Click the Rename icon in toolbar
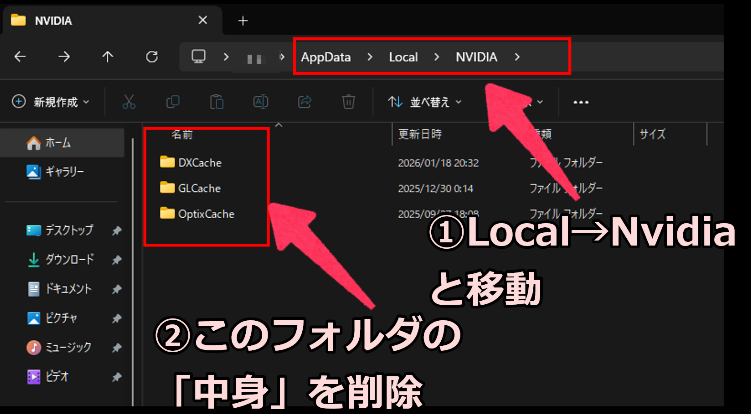The height and width of the screenshot is (414, 751). pyautogui.click(x=260, y=102)
